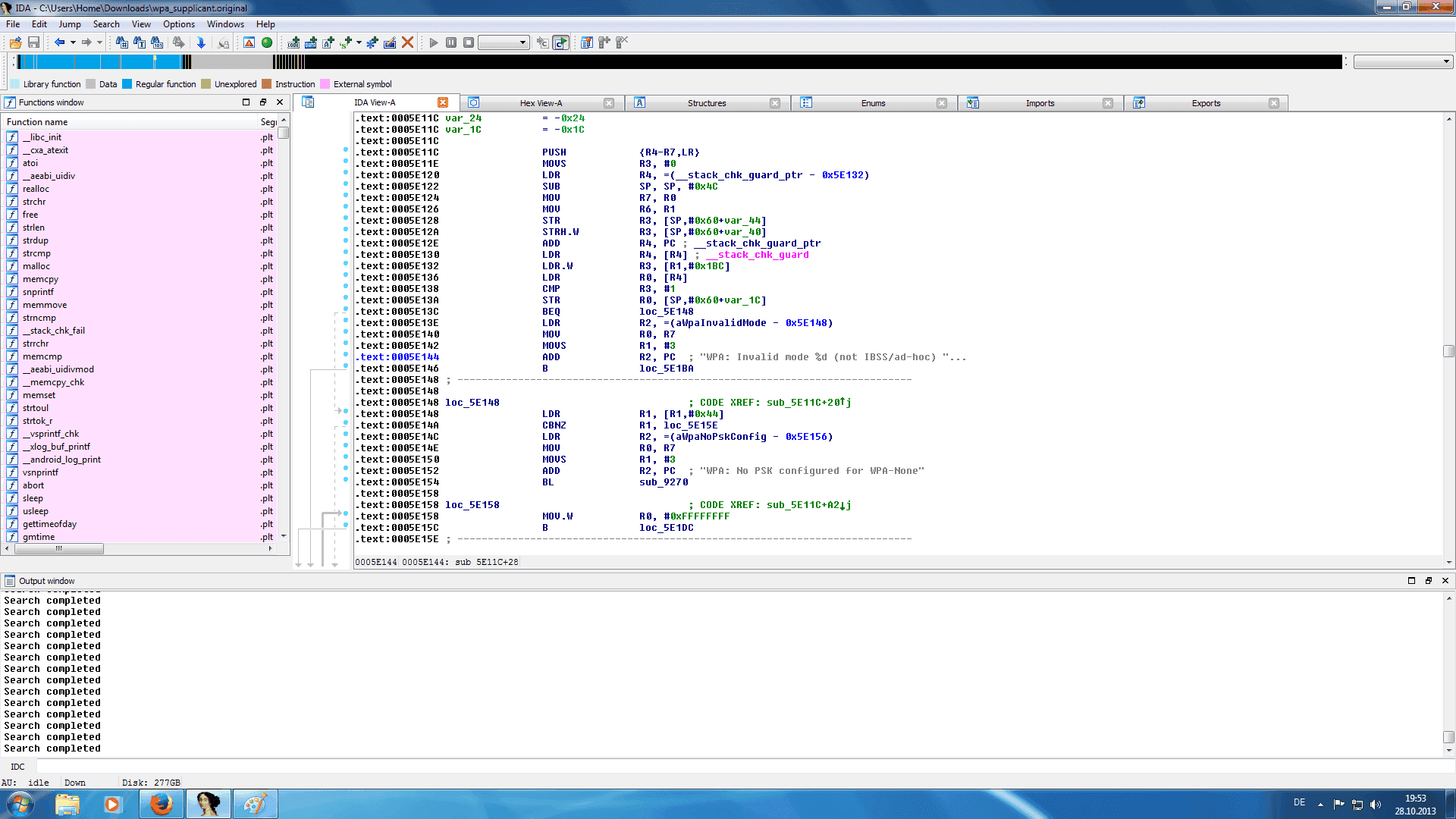Jump forward with the gray right arrow
This screenshot has width=1456, height=819.
tap(86, 42)
